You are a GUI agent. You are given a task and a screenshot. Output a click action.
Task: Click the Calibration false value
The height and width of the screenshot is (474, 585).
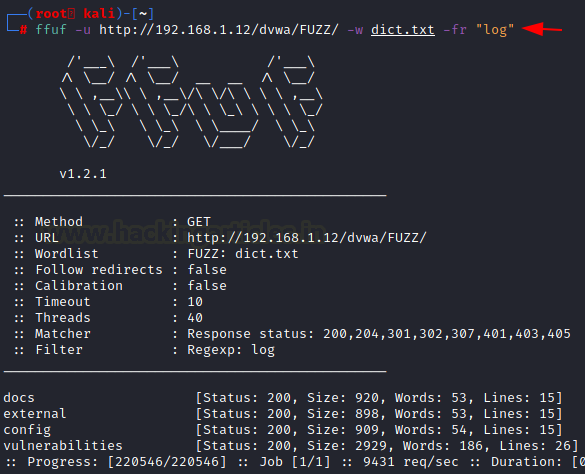207,286
